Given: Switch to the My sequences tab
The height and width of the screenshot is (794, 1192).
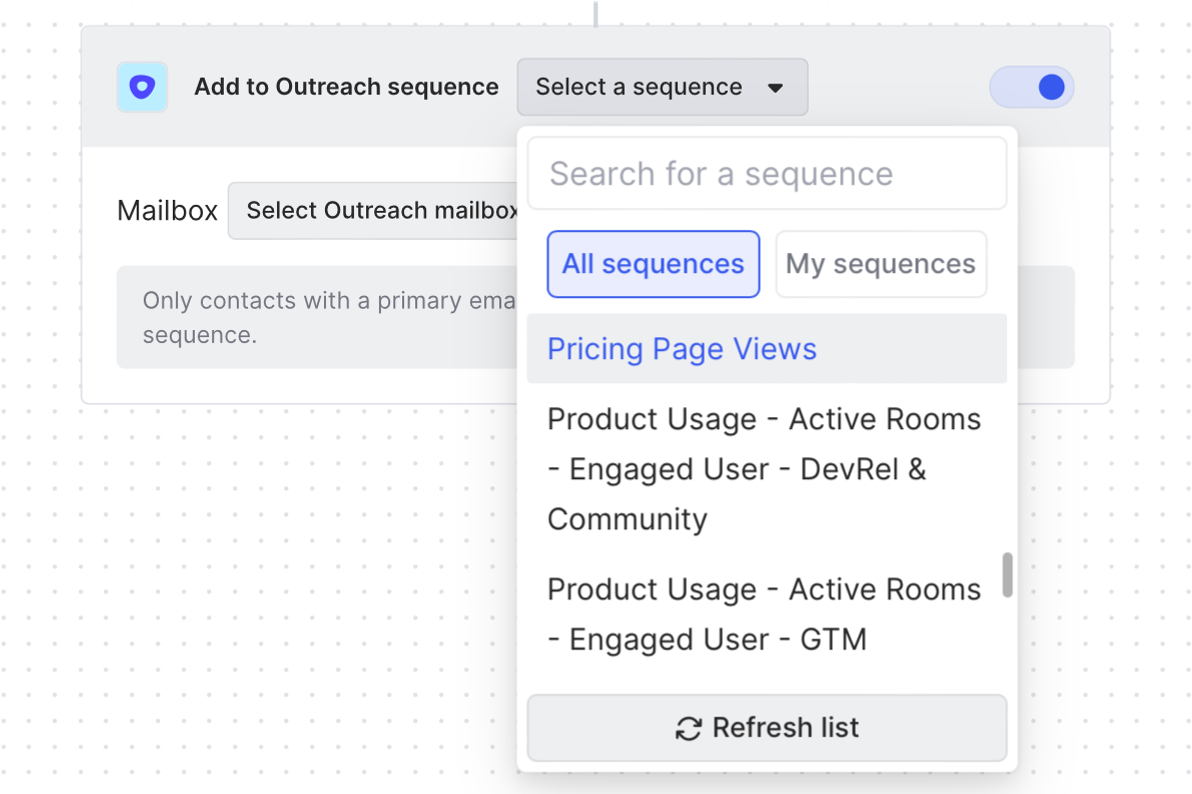Looking at the screenshot, I should [880, 264].
